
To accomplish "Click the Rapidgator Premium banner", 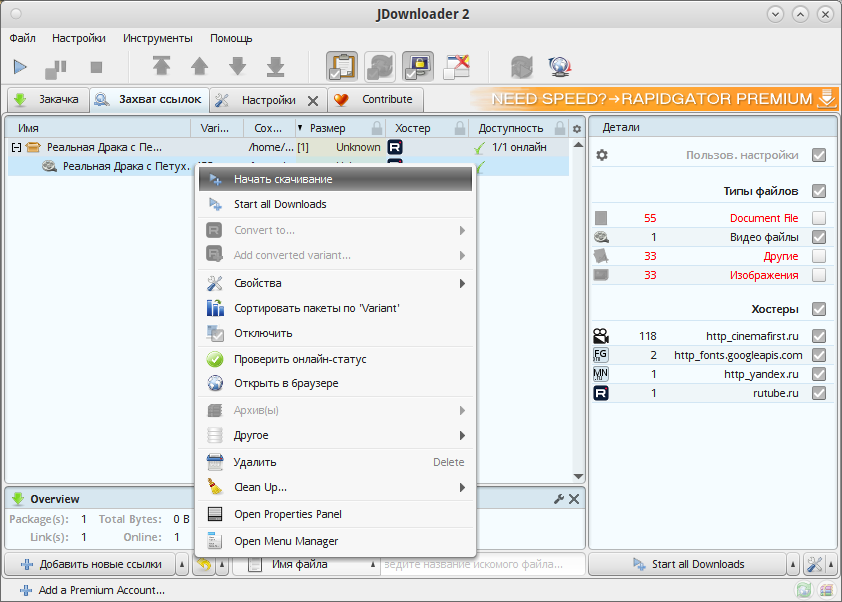I will (x=654, y=99).
